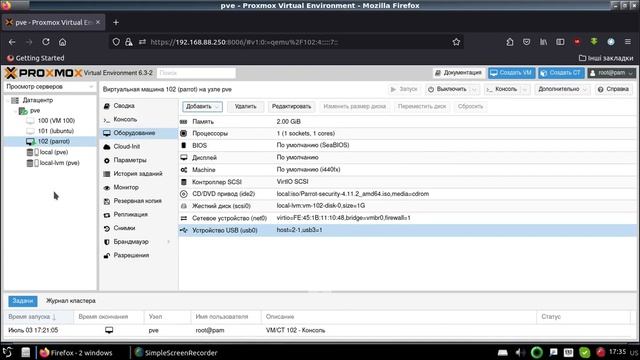Image resolution: width=640 pixels, height=360 pixels.
Task: Open the Task History section
Action: pyautogui.click(x=138, y=173)
